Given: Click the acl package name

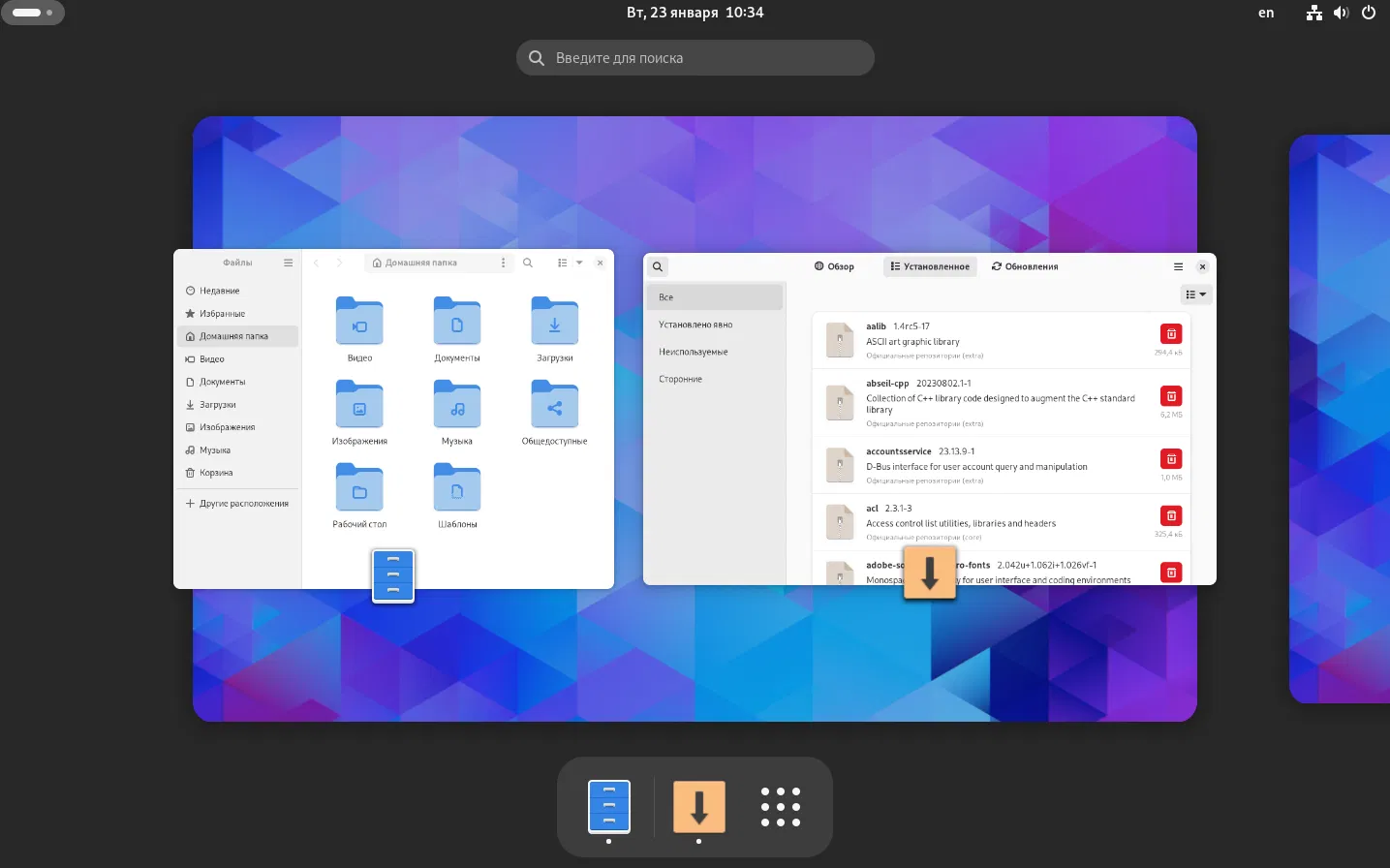Looking at the screenshot, I should click(x=872, y=509).
